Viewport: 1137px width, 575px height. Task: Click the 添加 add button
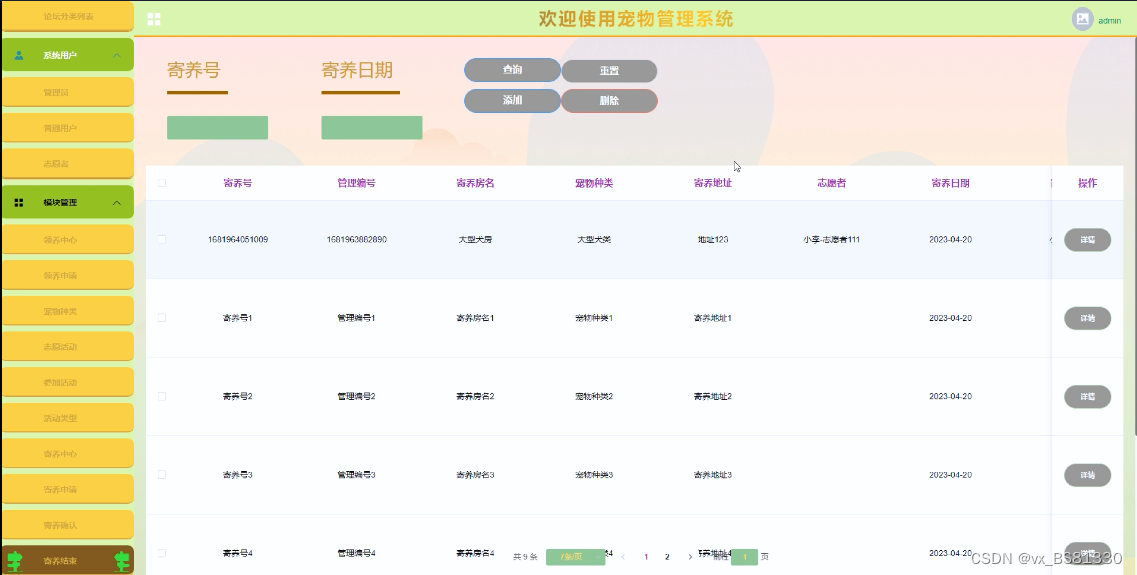pyautogui.click(x=512, y=100)
